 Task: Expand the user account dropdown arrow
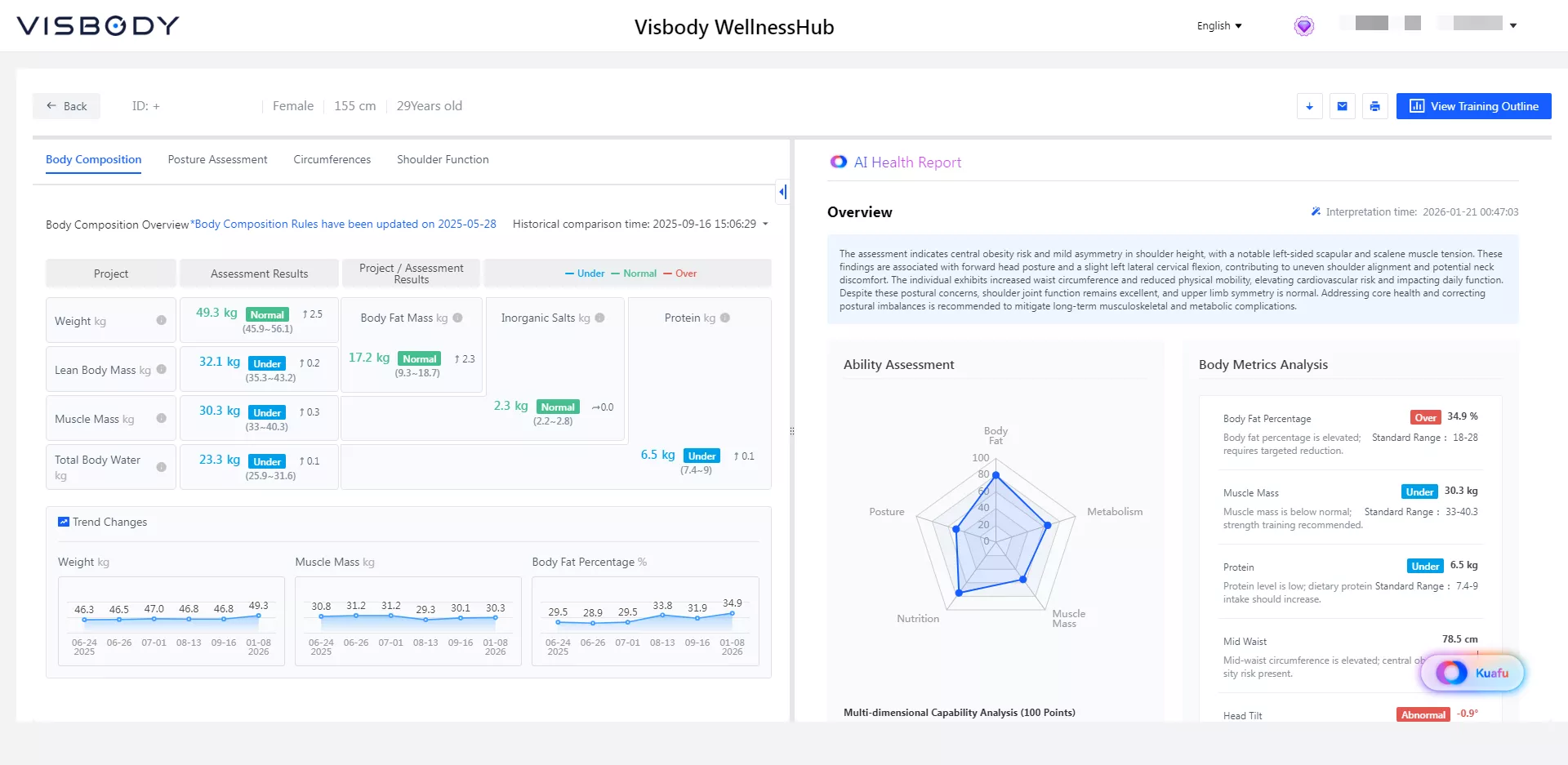pos(1512,26)
